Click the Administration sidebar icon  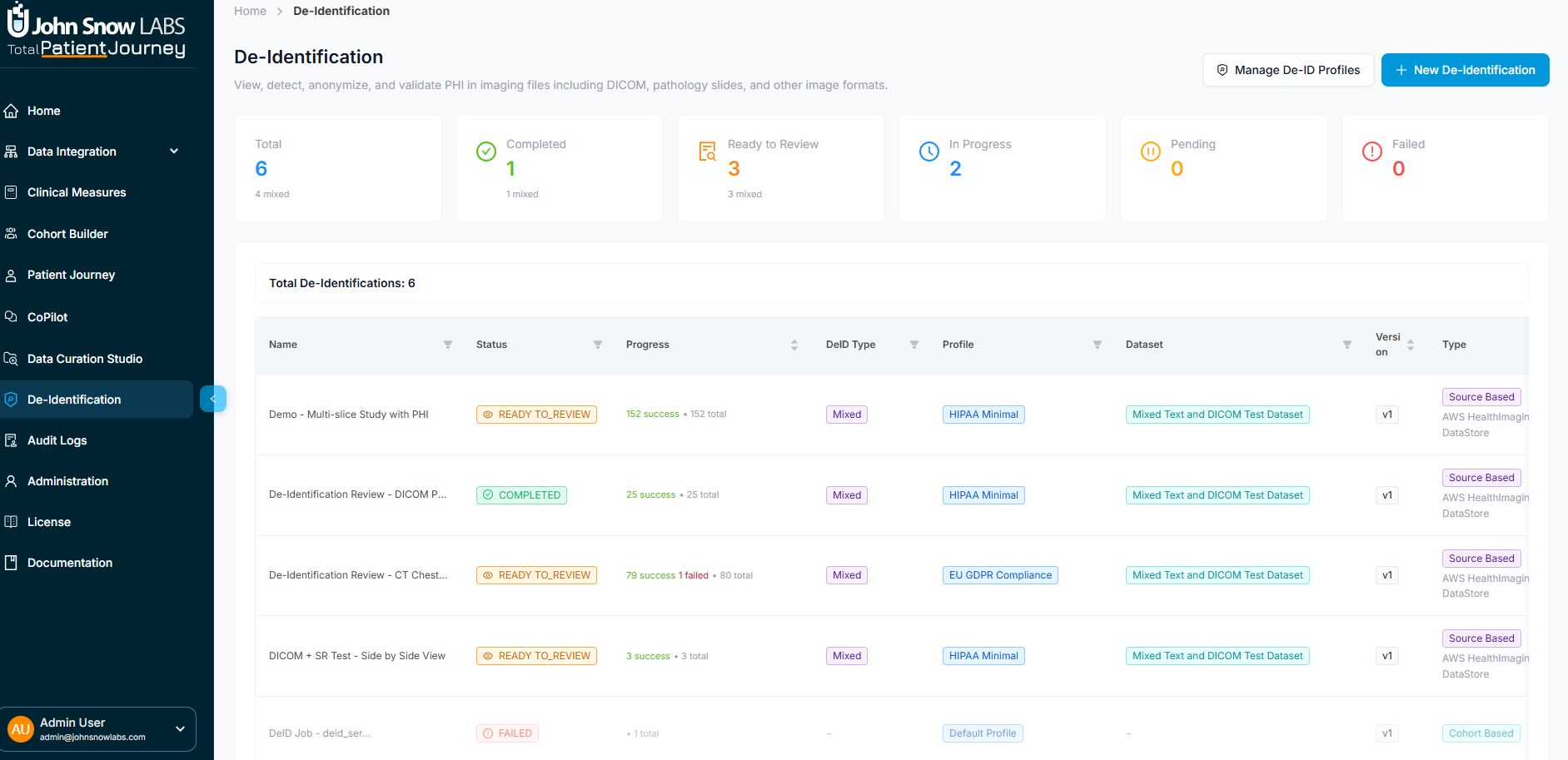tap(12, 480)
